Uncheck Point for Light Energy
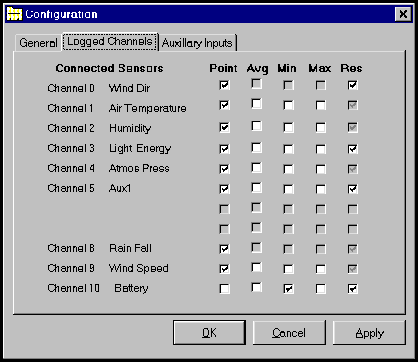 point(225,149)
